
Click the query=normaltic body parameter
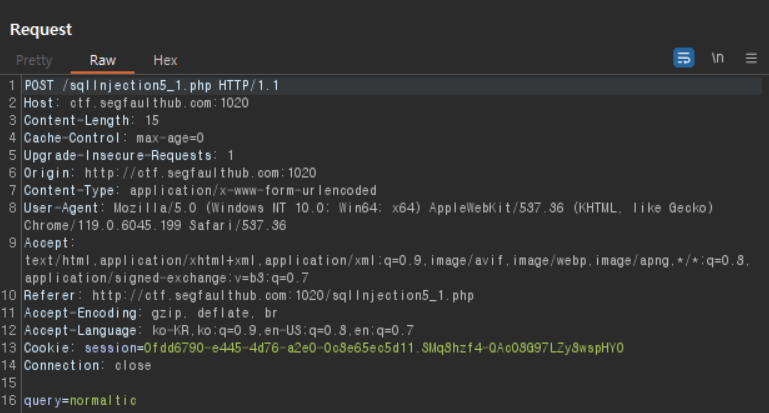(x=80, y=401)
